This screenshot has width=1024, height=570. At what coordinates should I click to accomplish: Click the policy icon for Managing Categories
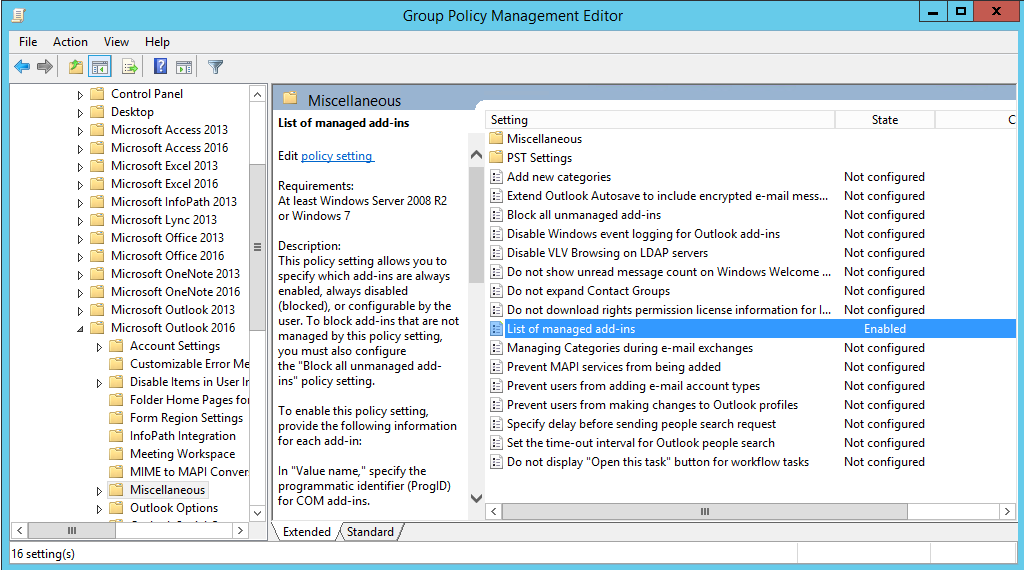point(496,348)
